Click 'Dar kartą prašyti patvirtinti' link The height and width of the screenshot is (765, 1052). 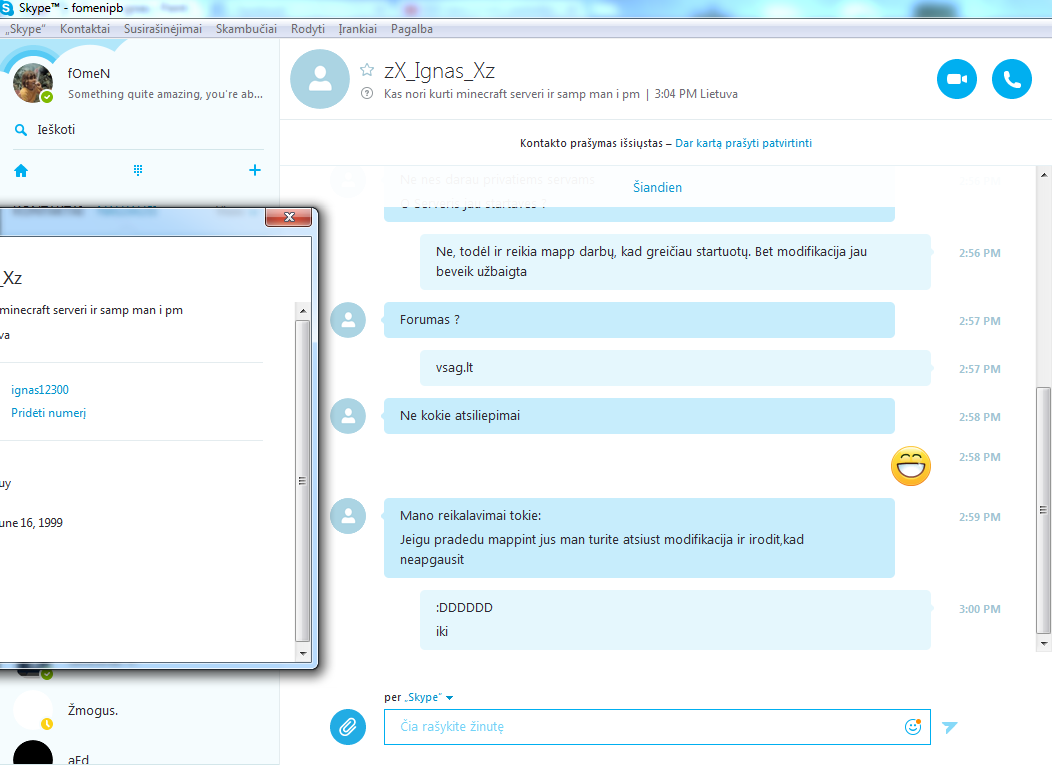pos(743,143)
